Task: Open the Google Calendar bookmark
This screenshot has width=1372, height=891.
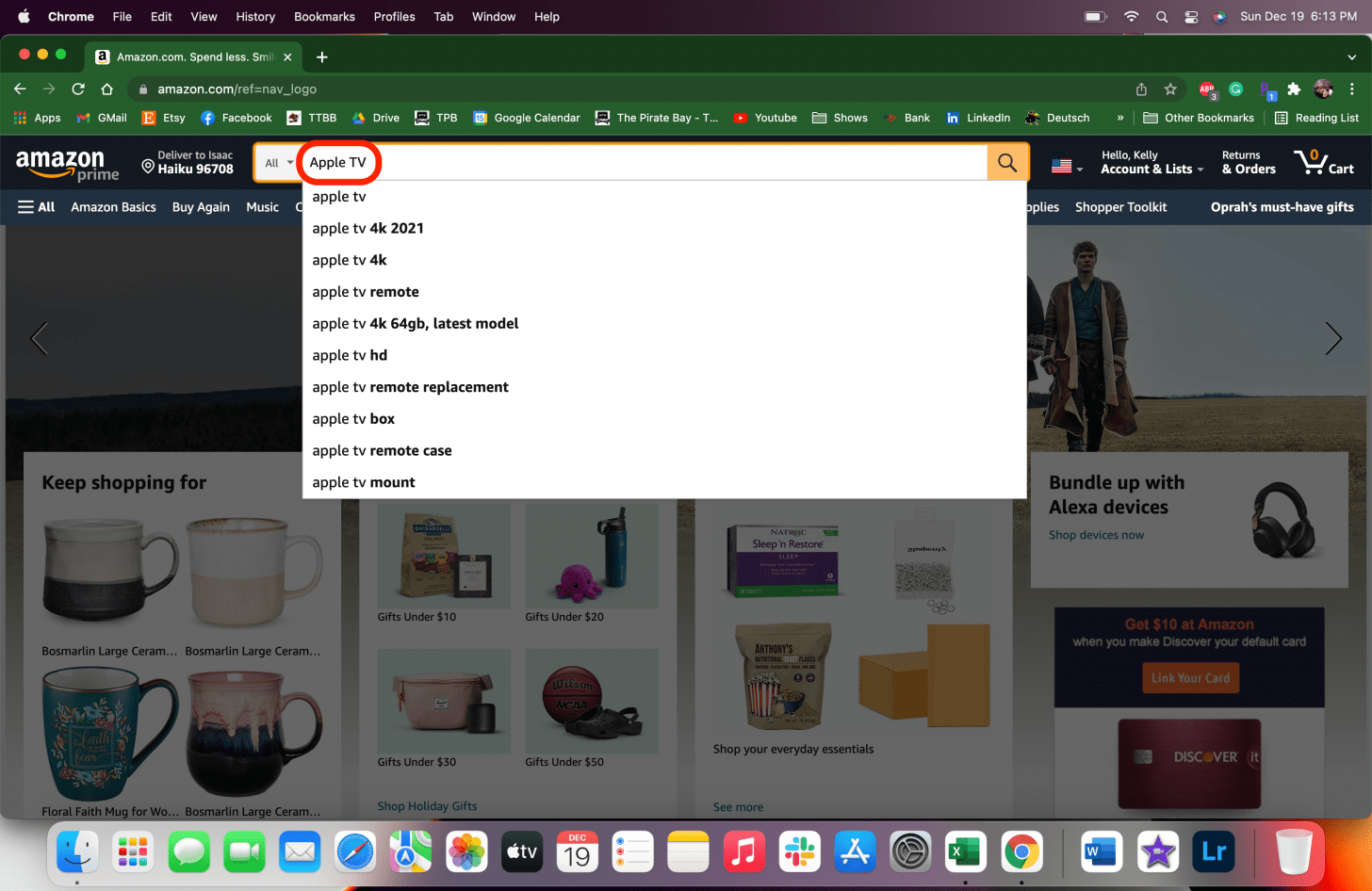Action: (x=527, y=118)
